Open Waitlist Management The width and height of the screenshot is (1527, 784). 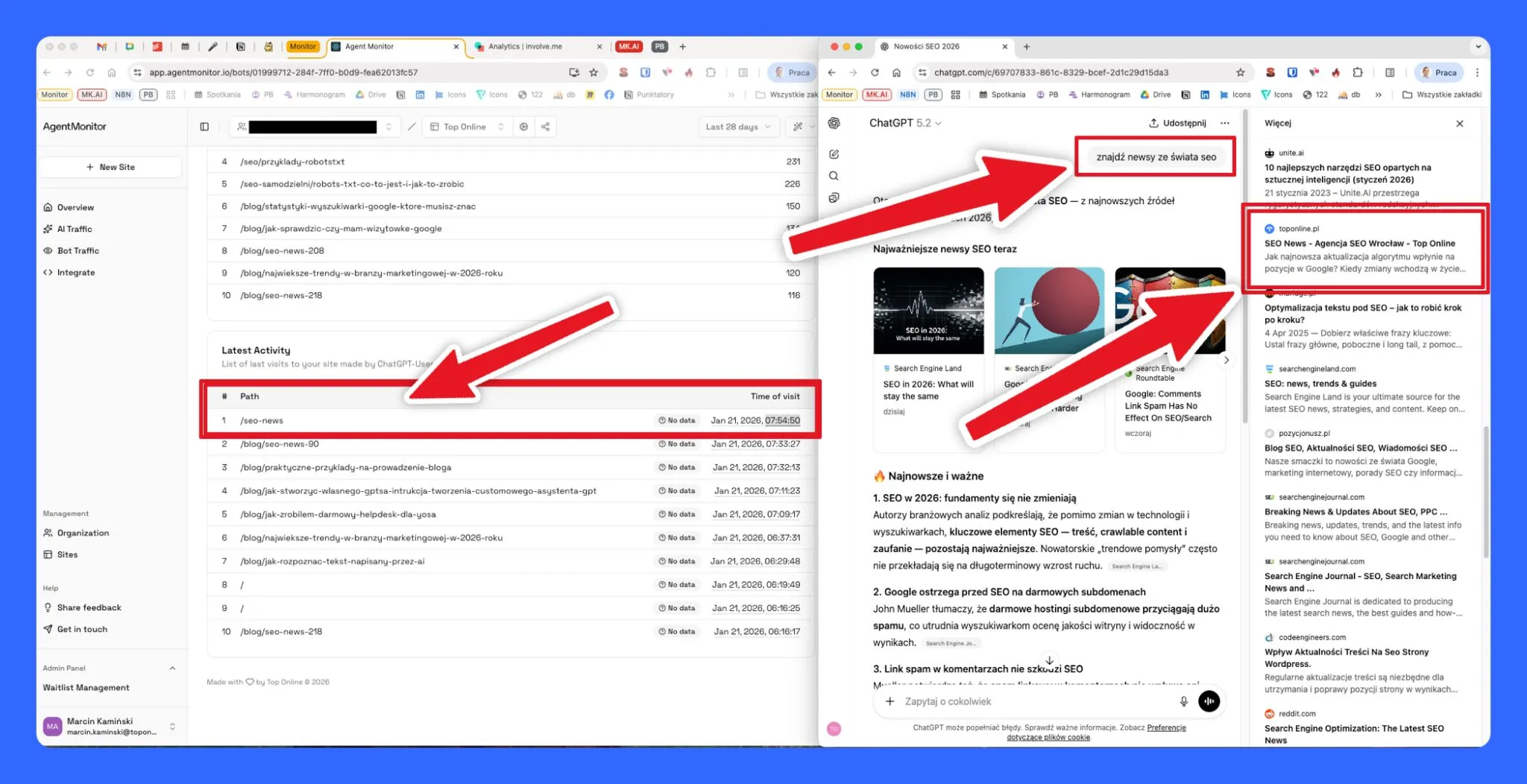(x=86, y=688)
